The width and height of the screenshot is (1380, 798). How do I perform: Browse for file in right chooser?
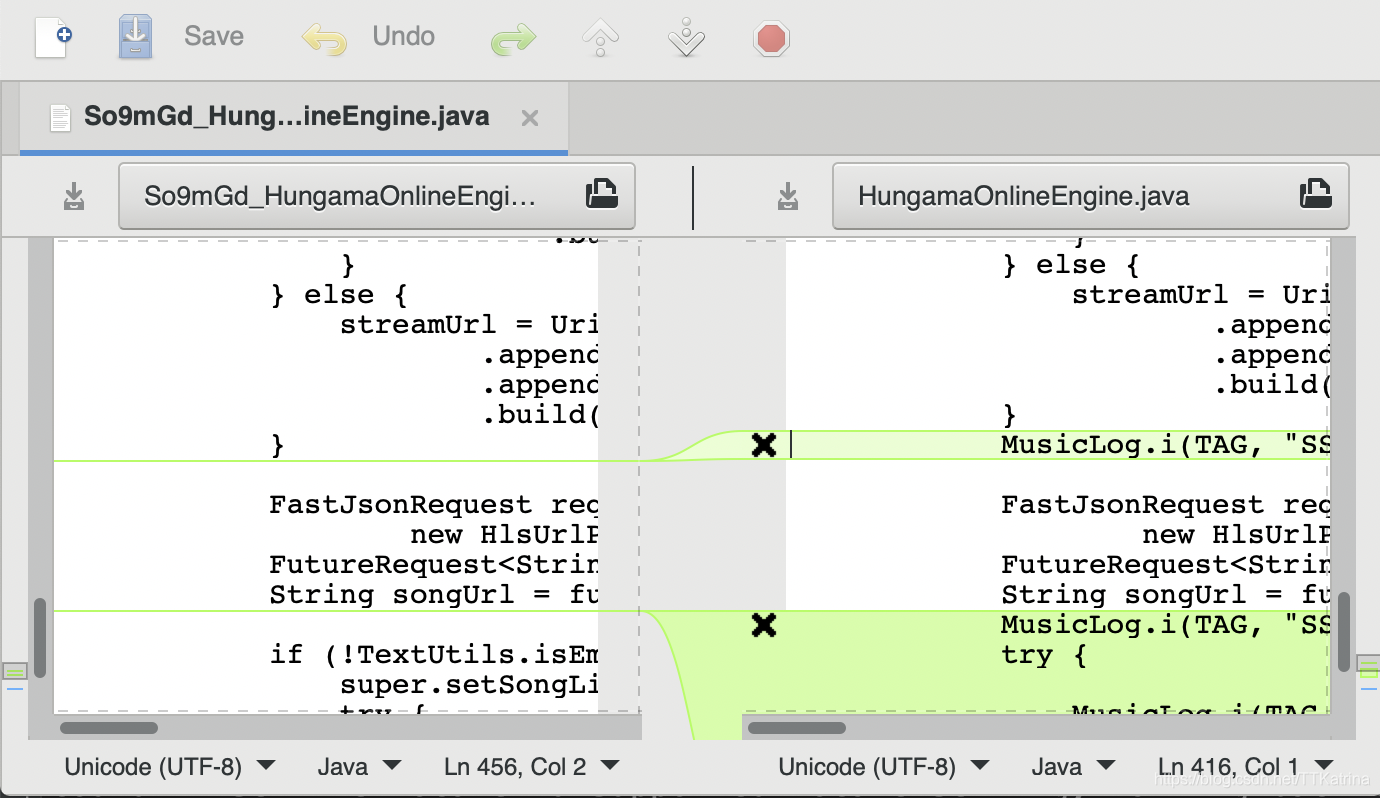point(1315,194)
